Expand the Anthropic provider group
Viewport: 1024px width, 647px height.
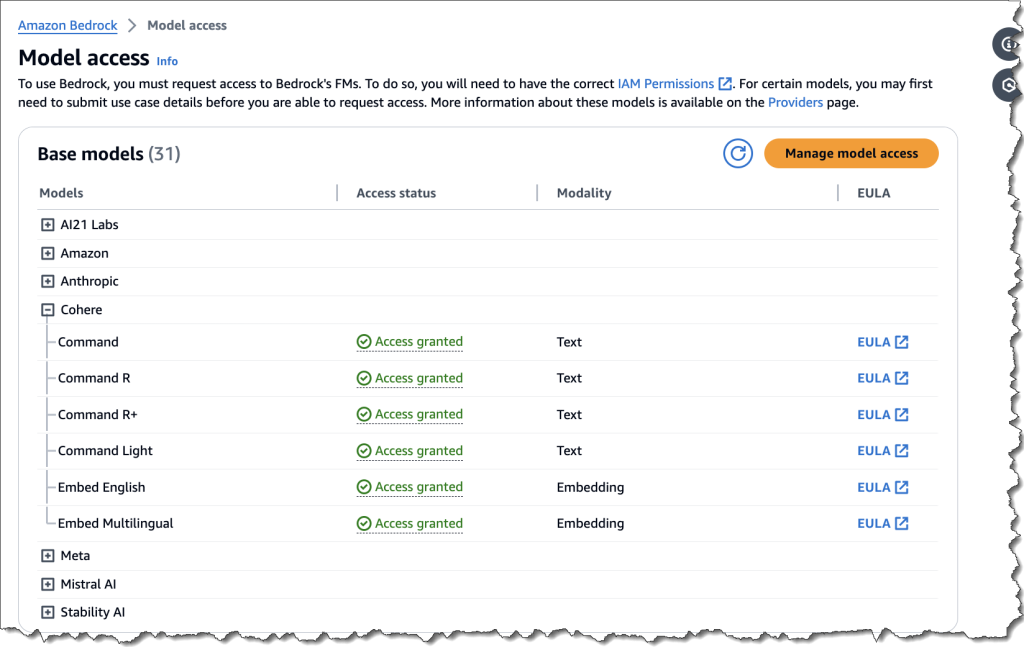coord(48,281)
